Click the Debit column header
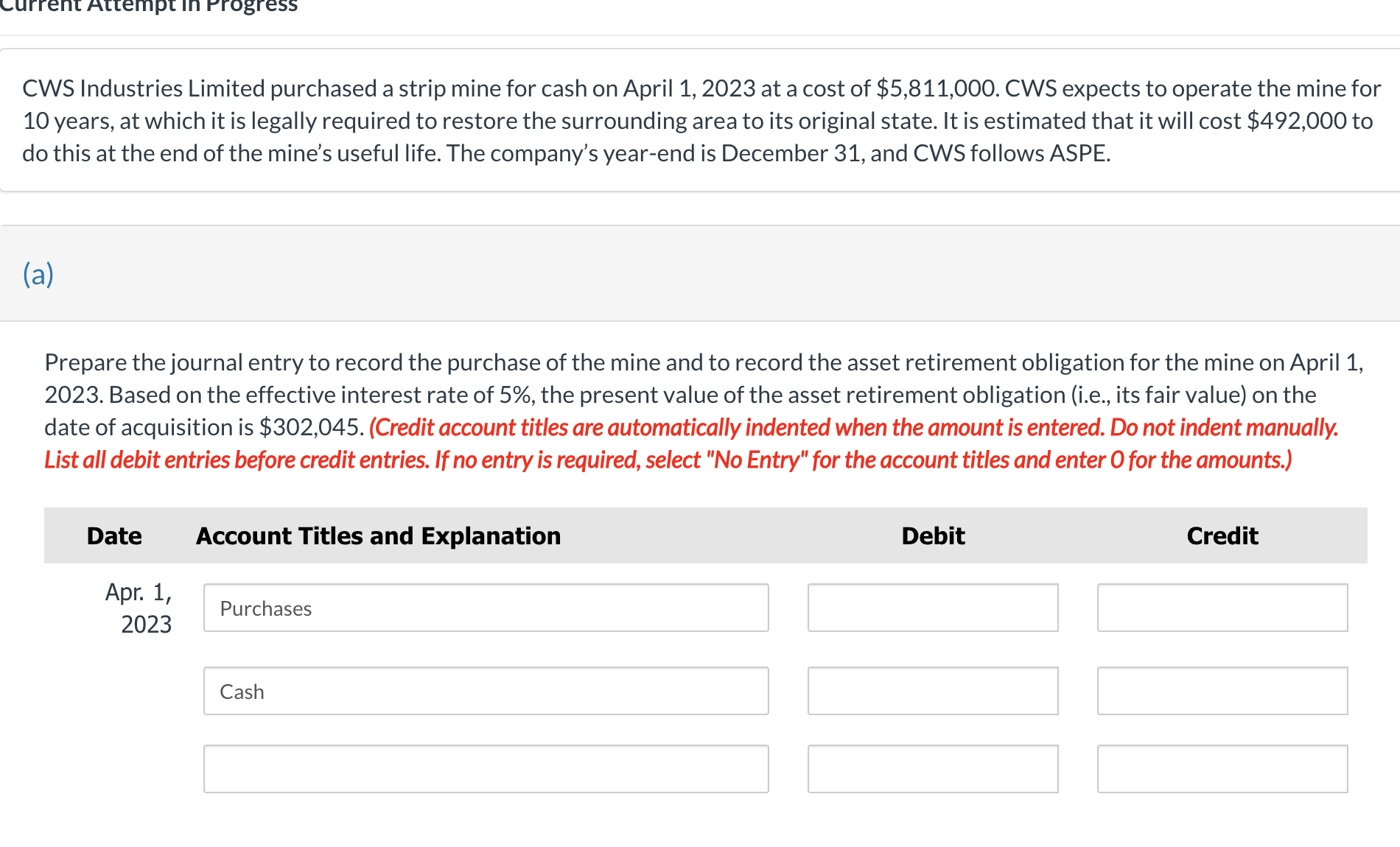This screenshot has height=847, width=1400. (932, 535)
